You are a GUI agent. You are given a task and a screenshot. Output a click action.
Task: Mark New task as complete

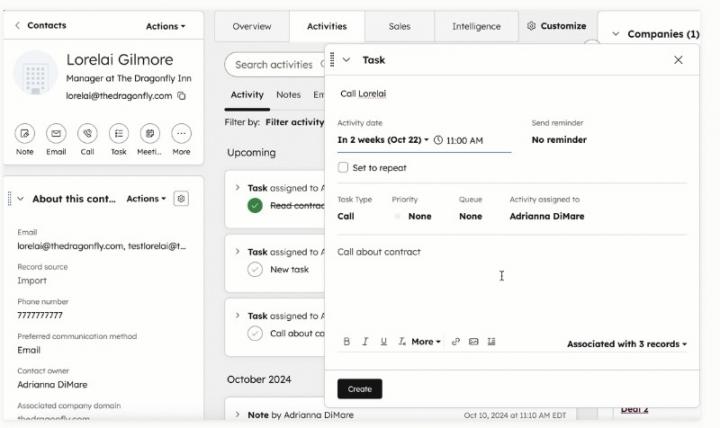point(255,269)
